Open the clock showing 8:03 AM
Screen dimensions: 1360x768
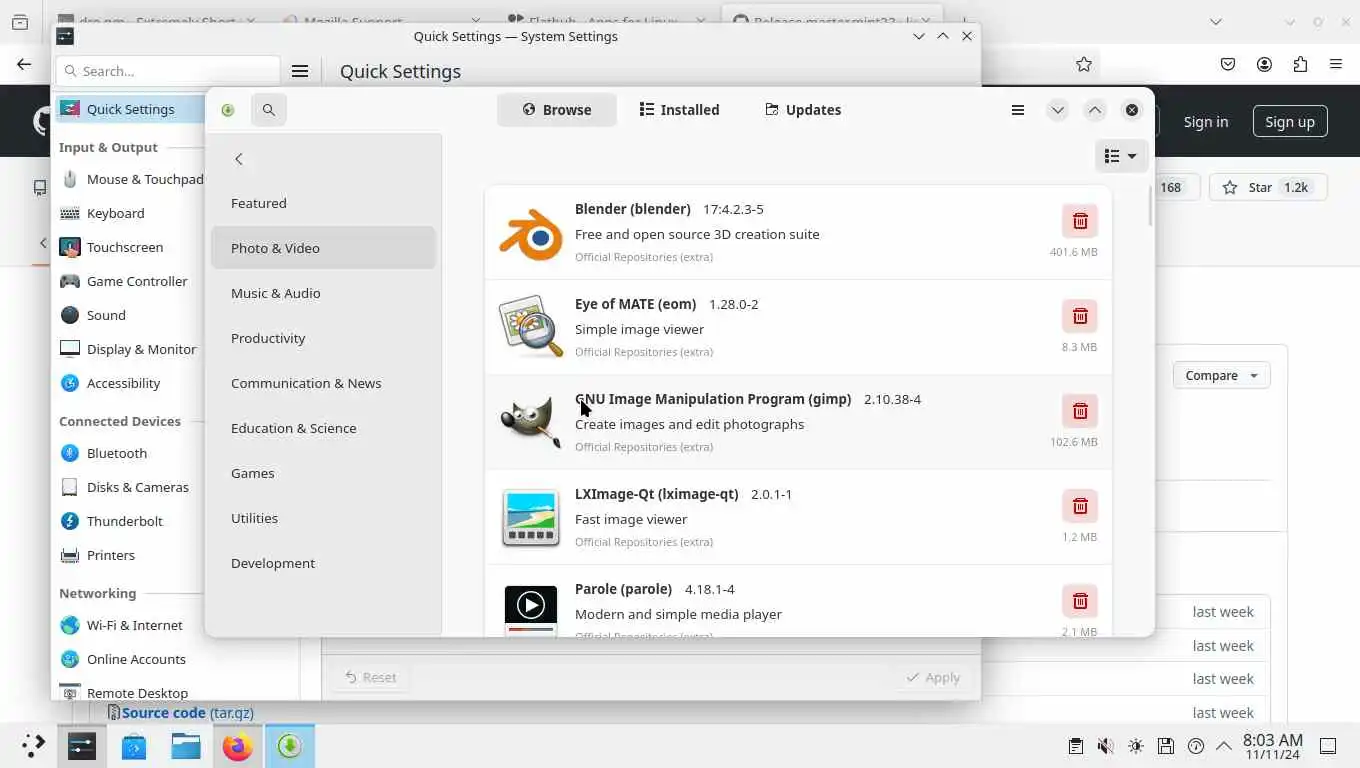tap(1272, 746)
